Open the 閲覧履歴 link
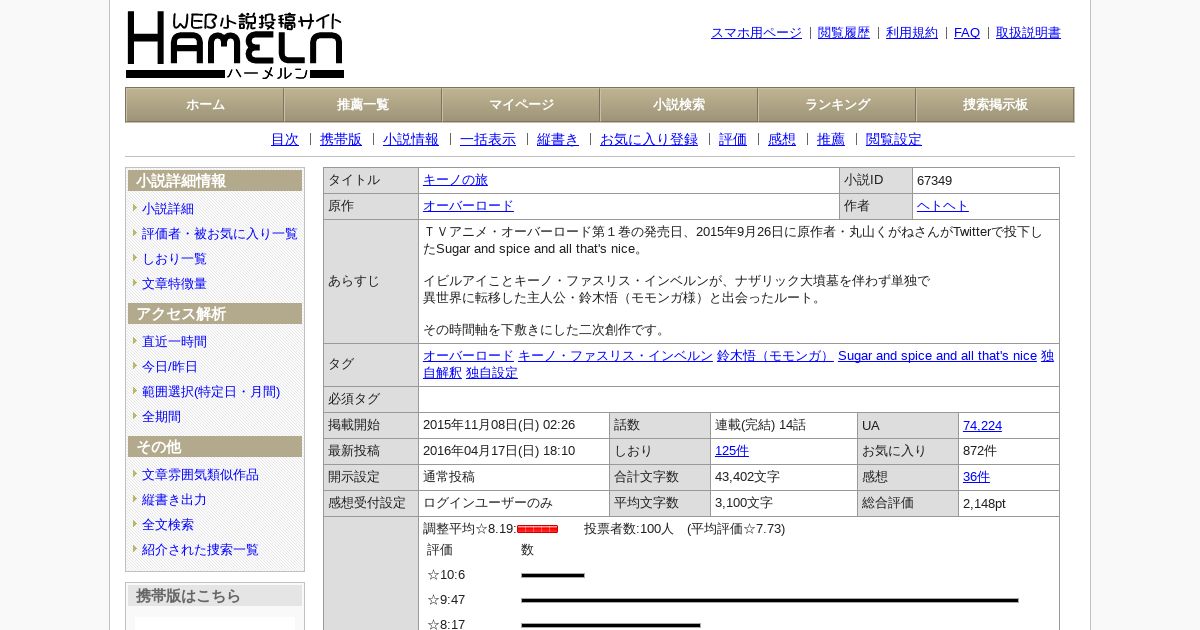 point(844,33)
